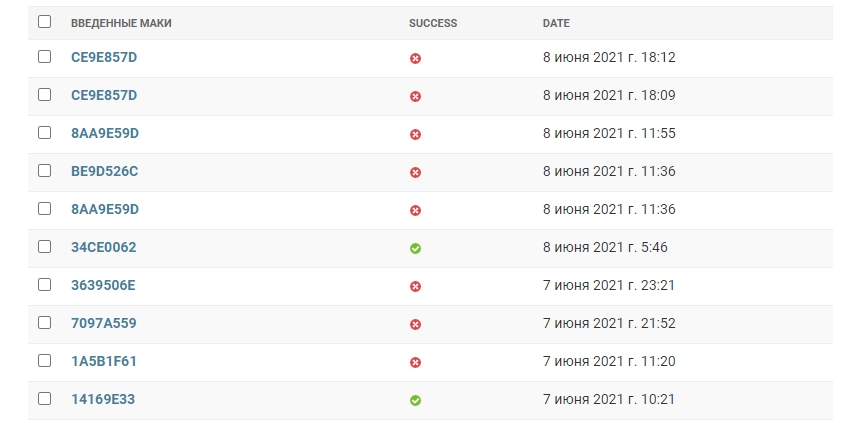The width and height of the screenshot is (851, 423).
Task: Check the box for 34CE0062 row
Action: tap(44, 246)
